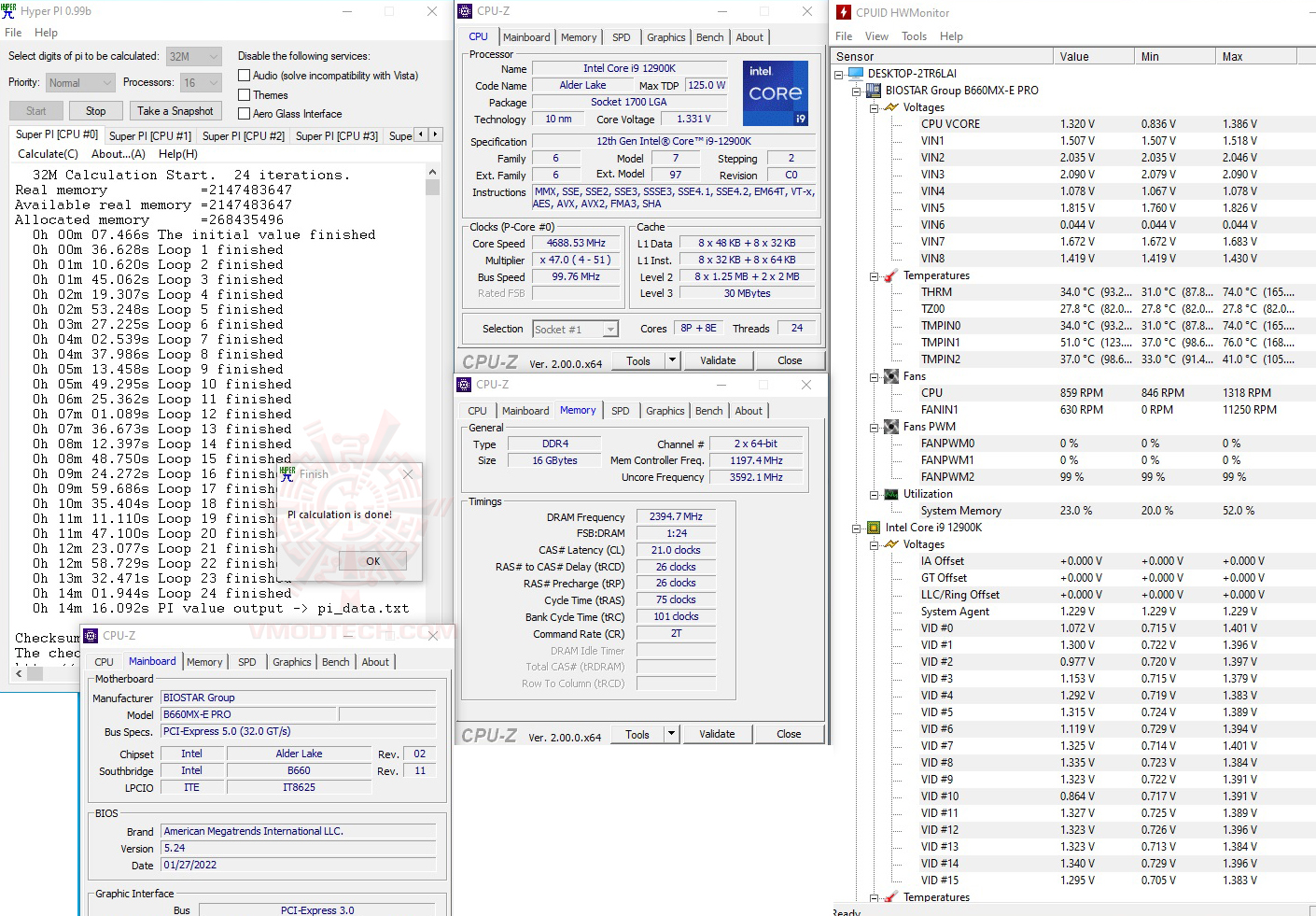Collapse the Intel Core i9 12900K node
Screen dimensions: 1316x916
point(856,528)
